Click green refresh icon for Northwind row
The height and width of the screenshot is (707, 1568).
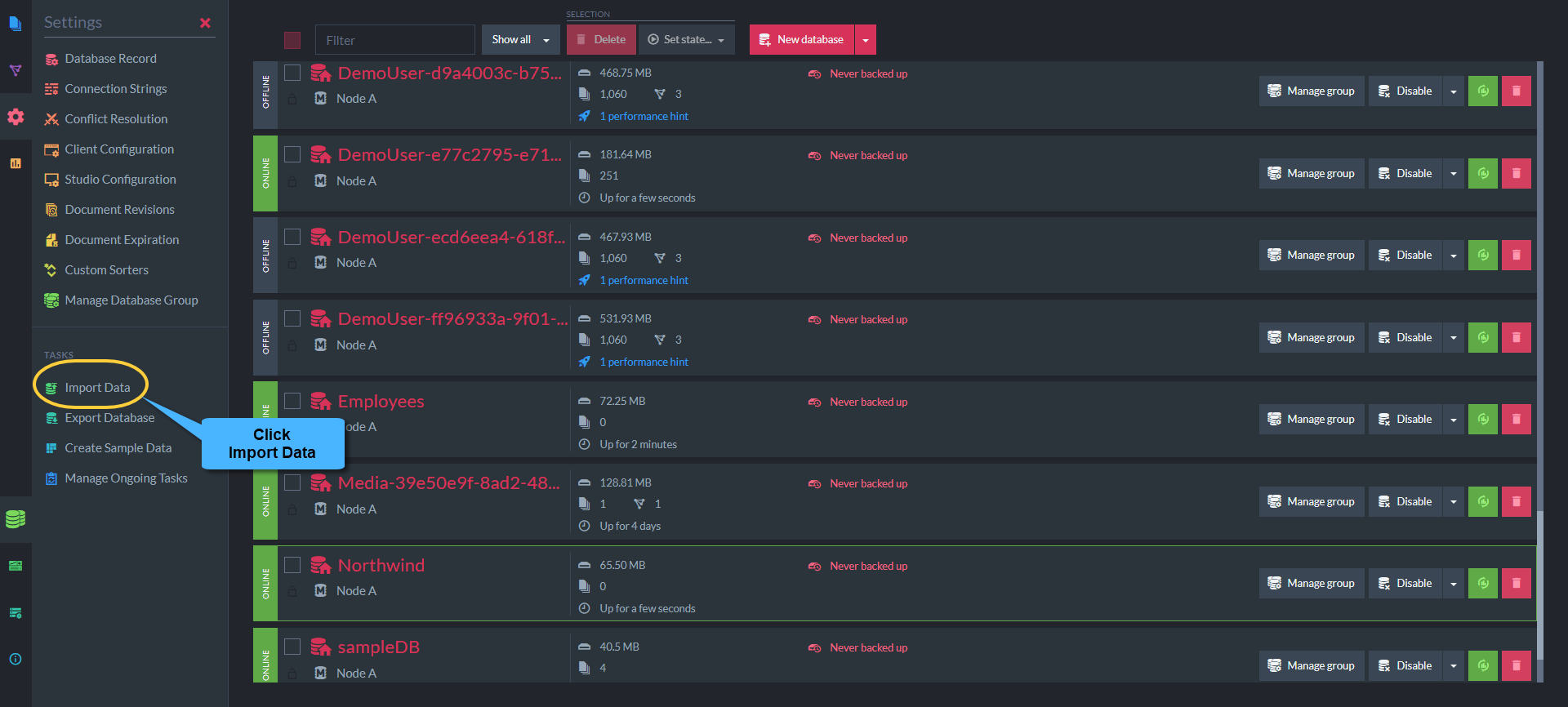pyautogui.click(x=1483, y=583)
